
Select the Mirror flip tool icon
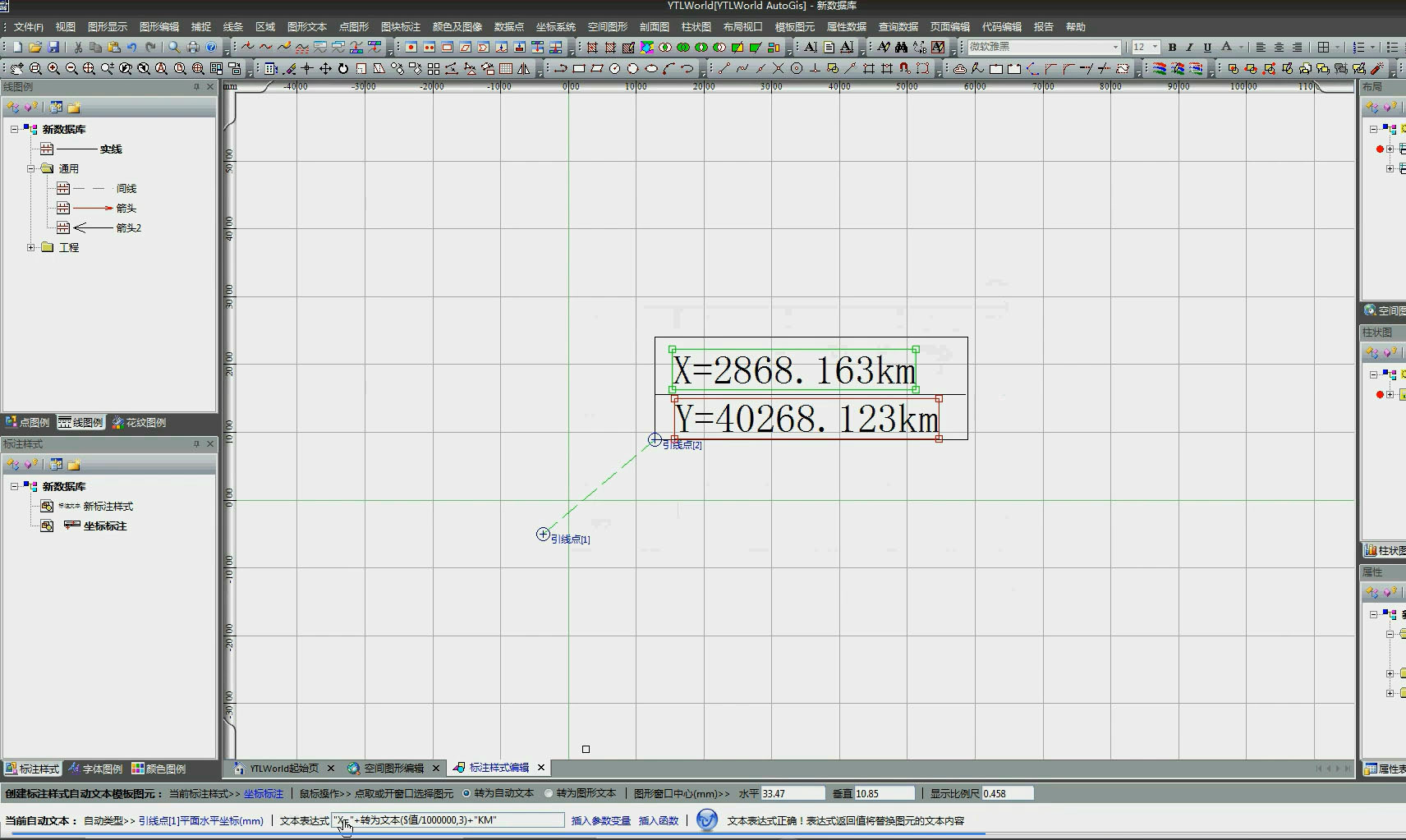pos(524,69)
